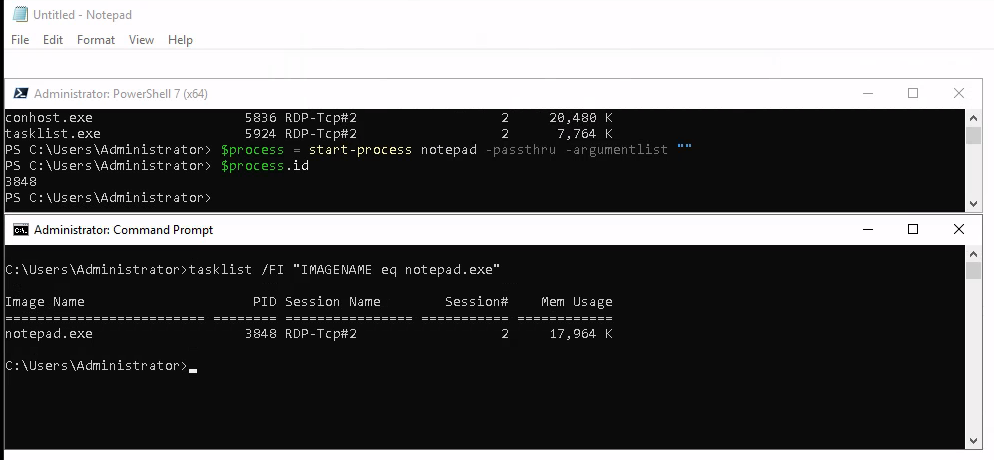Open the Help menu in Notepad

click(180, 39)
